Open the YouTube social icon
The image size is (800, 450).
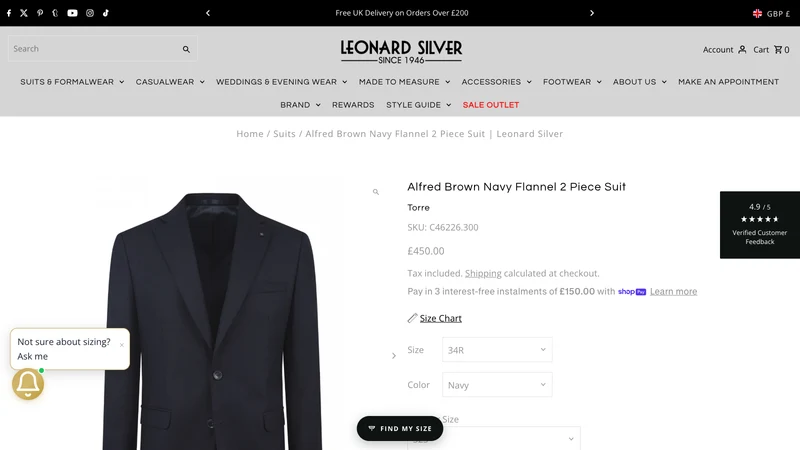pyautogui.click(x=72, y=13)
